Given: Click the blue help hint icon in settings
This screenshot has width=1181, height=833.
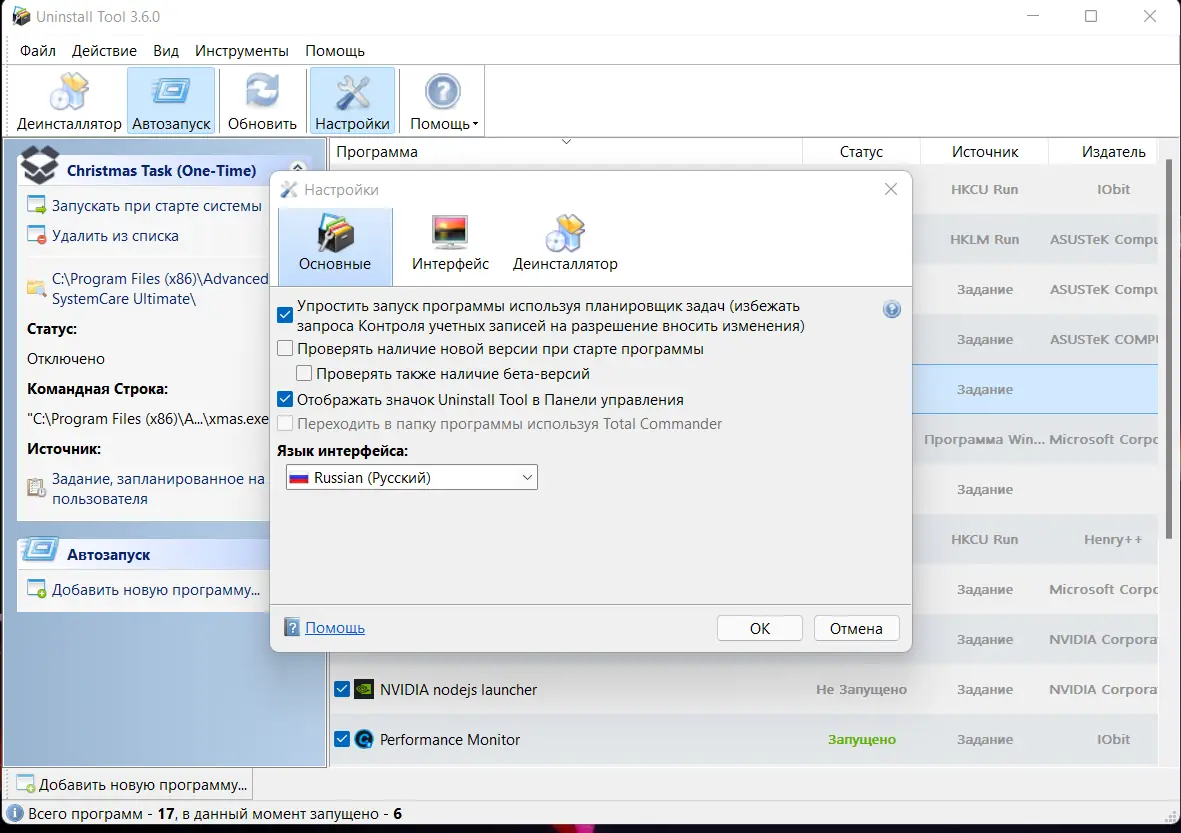Looking at the screenshot, I should (892, 310).
